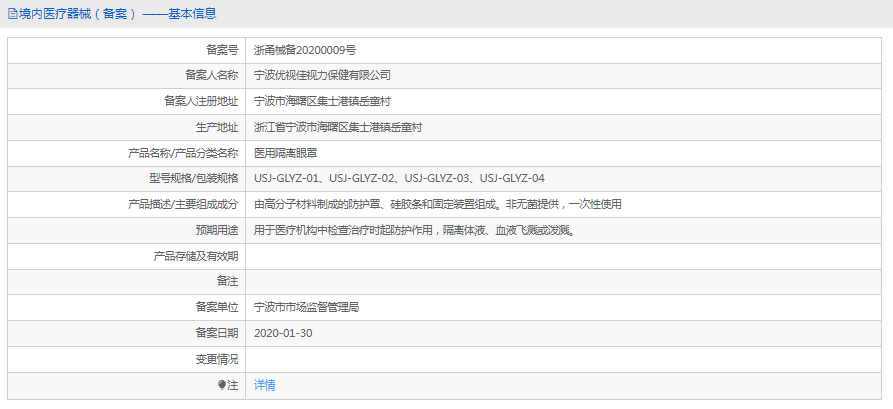This screenshot has height=409, width=893.
Task: Click production address starting with 浙江省宁波市
Action: (338, 127)
